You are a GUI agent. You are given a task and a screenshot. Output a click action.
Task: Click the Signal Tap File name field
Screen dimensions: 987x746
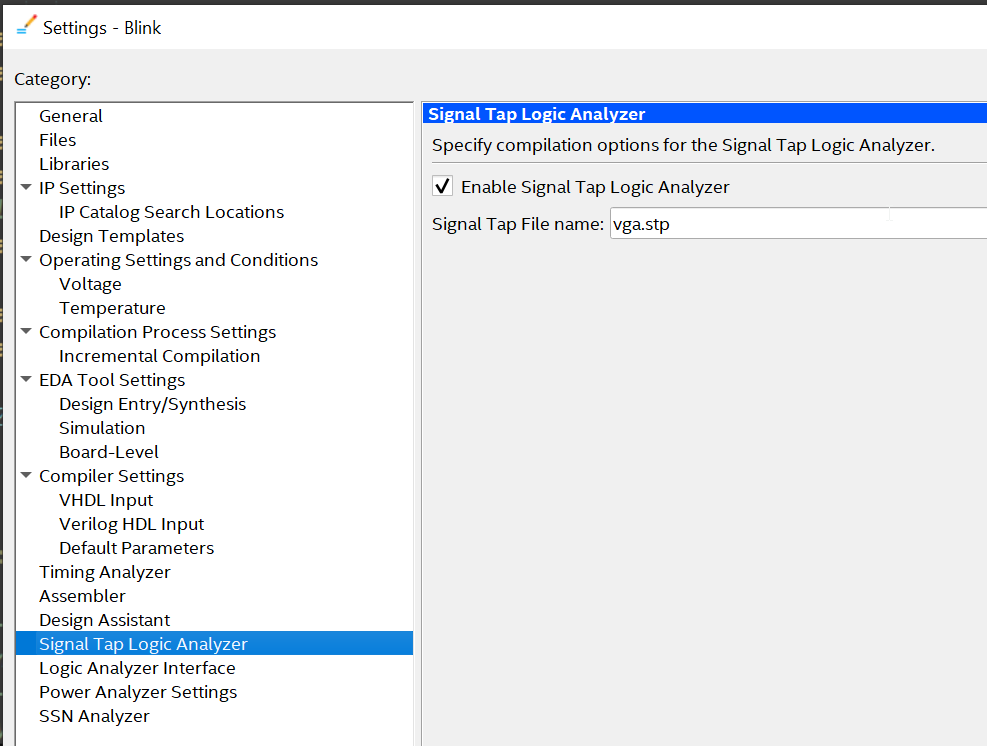[797, 224]
